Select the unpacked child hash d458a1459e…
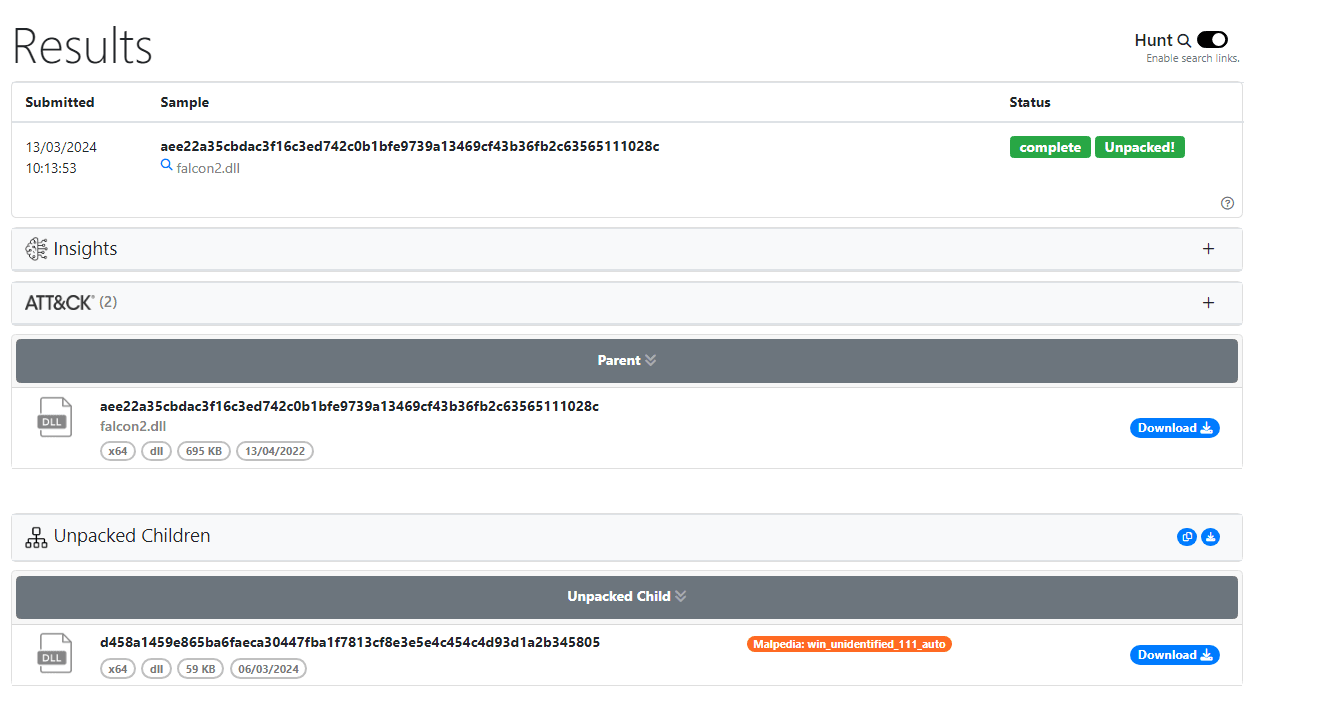The width and height of the screenshot is (1320, 711). coord(349,642)
